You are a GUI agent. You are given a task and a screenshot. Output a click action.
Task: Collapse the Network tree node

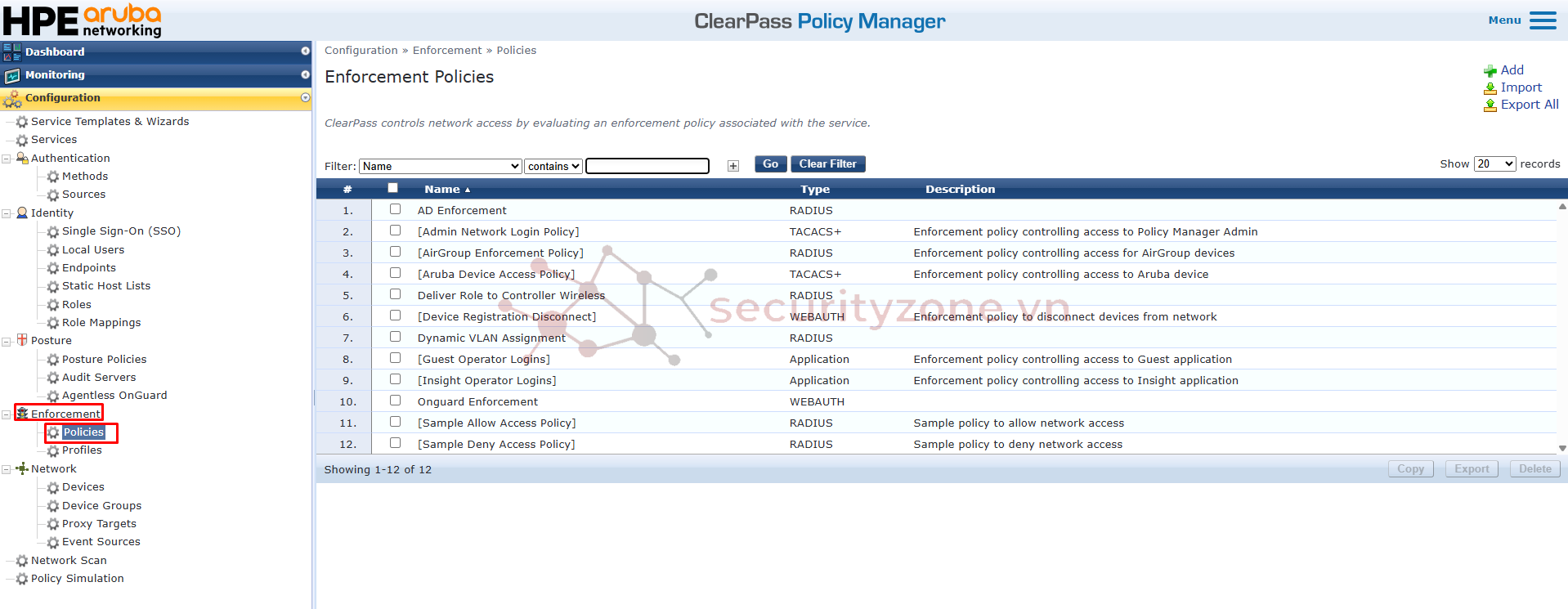point(7,469)
